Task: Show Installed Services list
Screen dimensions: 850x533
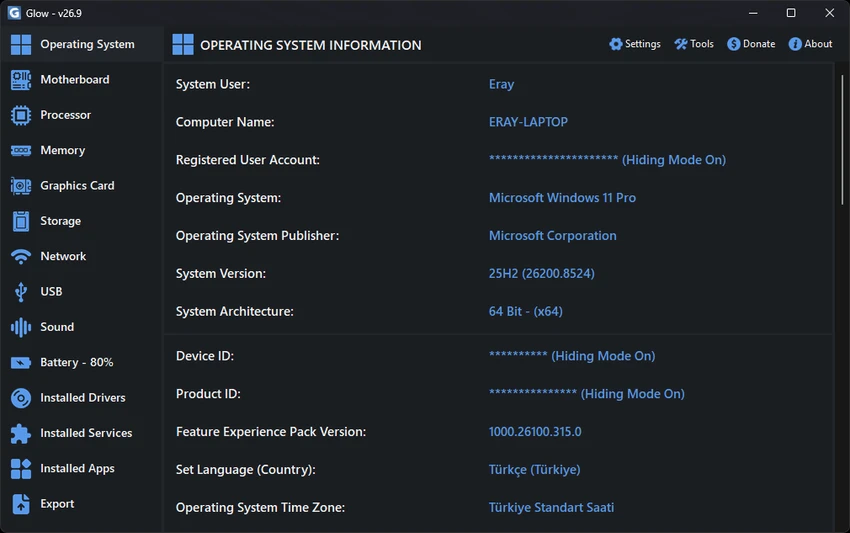Action: tap(81, 433)
